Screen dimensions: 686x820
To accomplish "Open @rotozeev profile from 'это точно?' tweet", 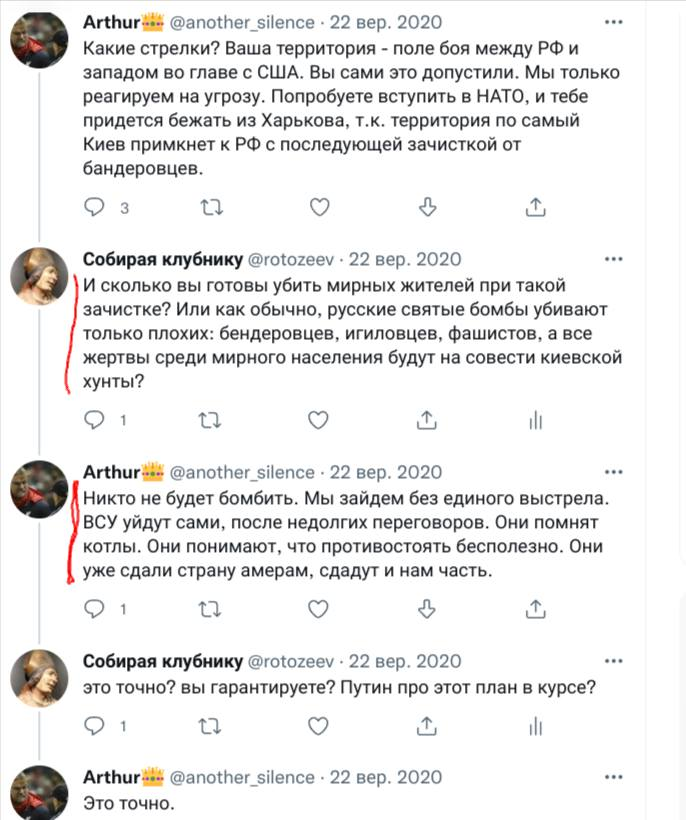I will [x=290, y=661].
